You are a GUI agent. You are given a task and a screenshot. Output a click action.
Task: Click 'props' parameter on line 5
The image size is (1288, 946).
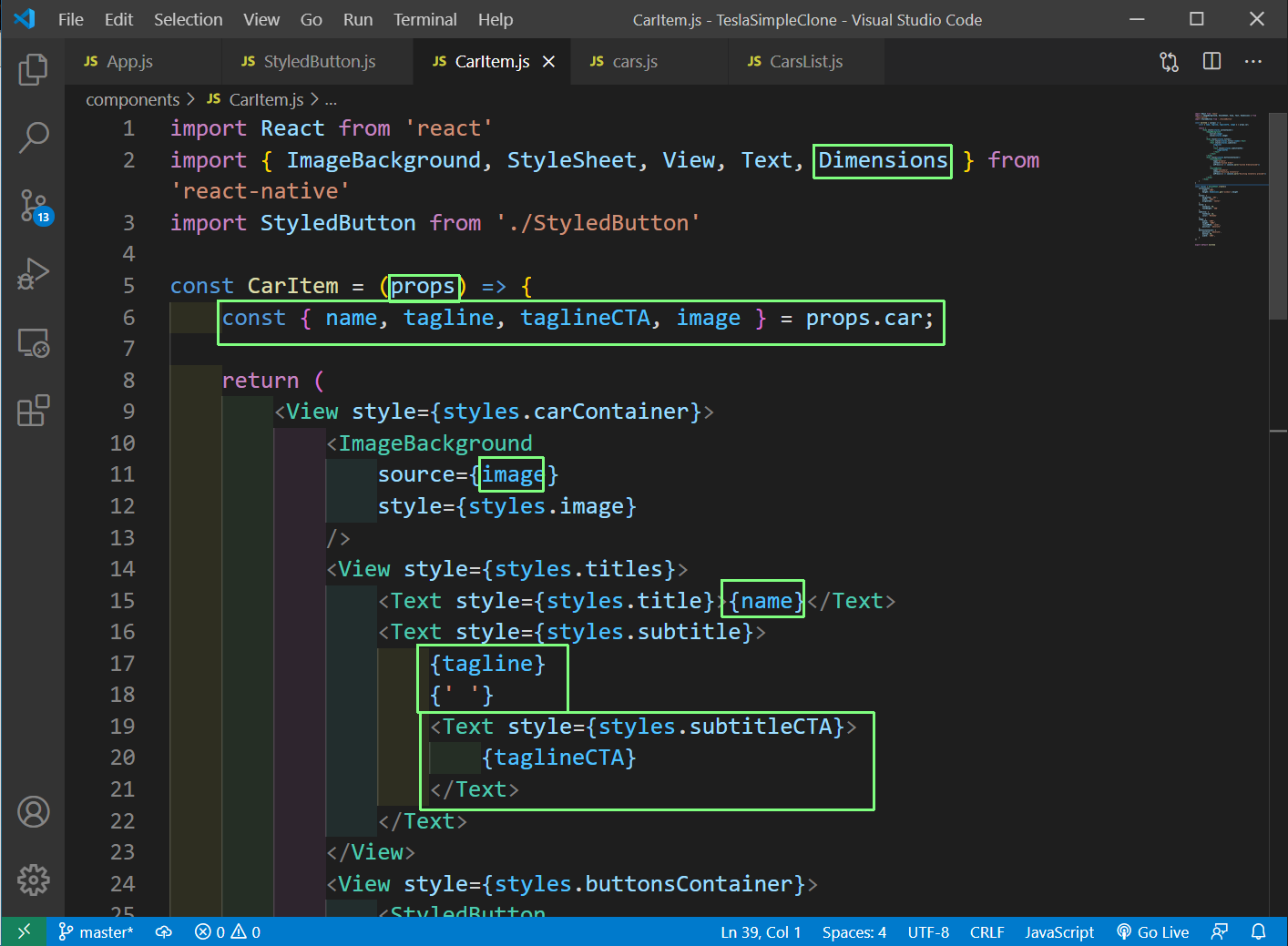[423, 287]
